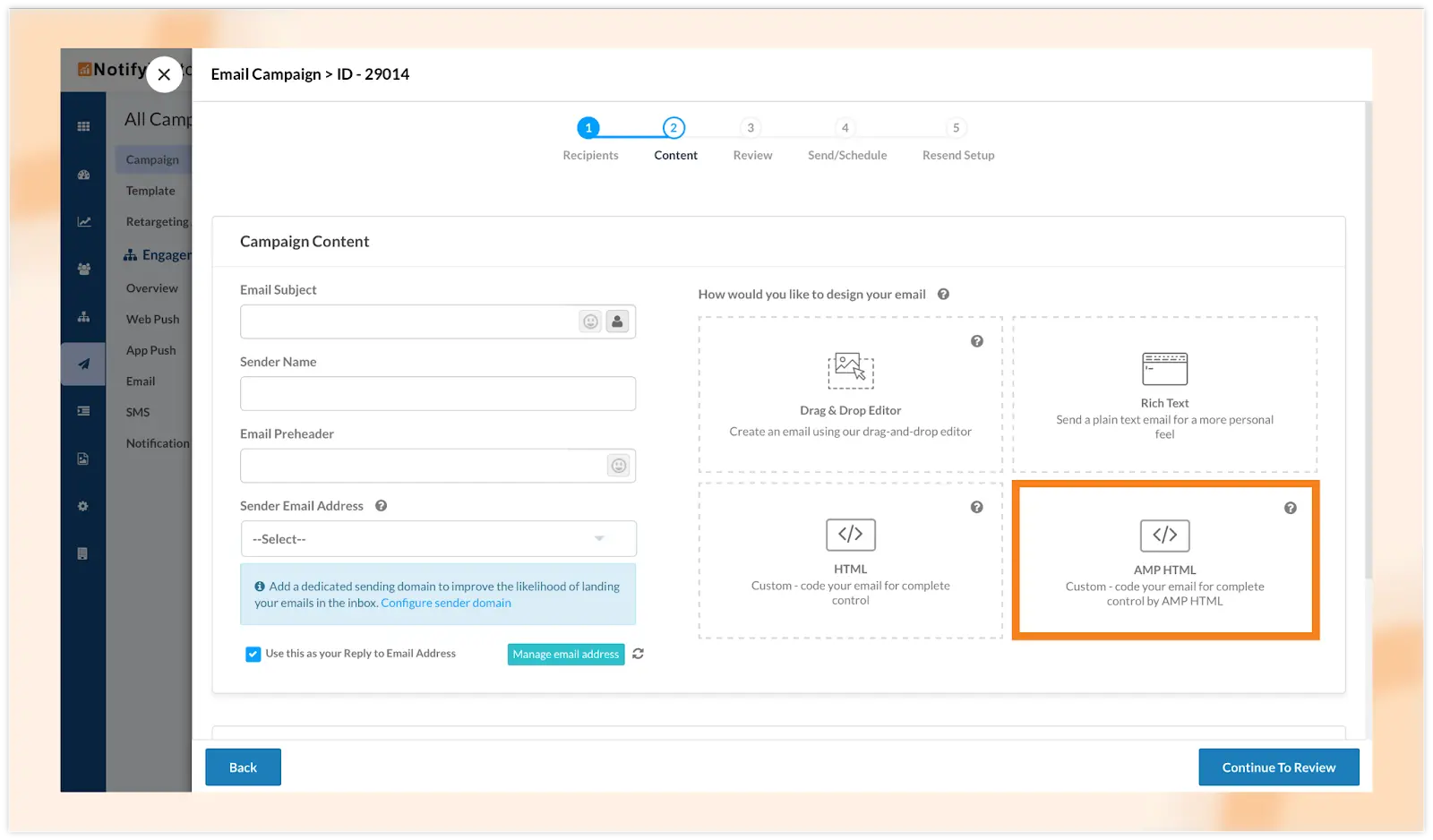Open the Sender Email Address dropdown
This screenshot has width=1433, height=840.
pos(438,539)
